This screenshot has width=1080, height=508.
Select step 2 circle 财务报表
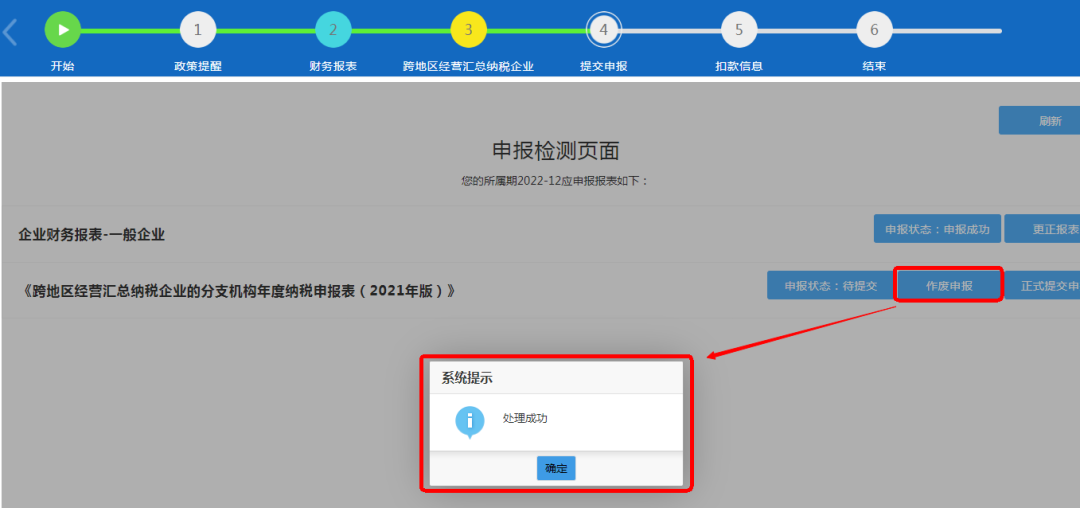(333, 30)
